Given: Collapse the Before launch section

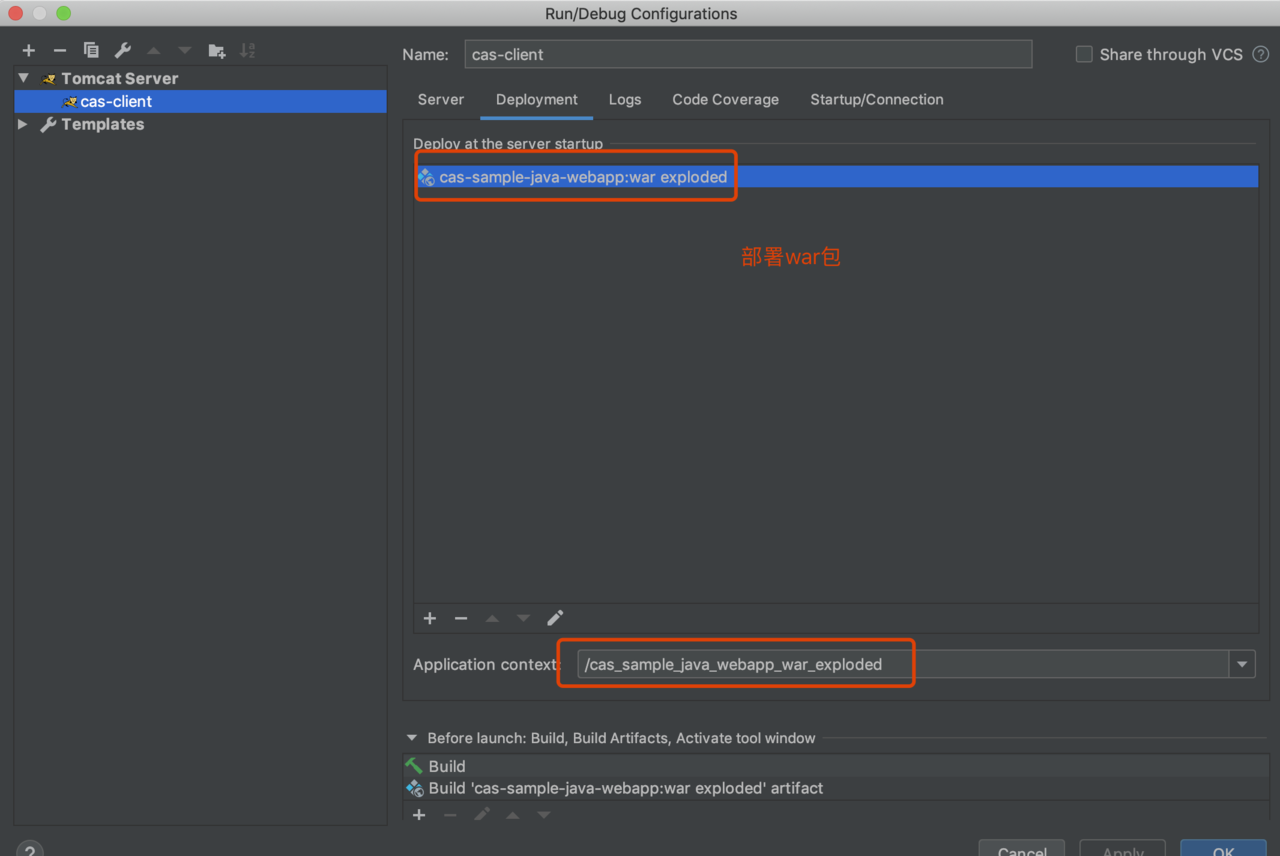Looking at the screenshot, I should click(412, 738).
